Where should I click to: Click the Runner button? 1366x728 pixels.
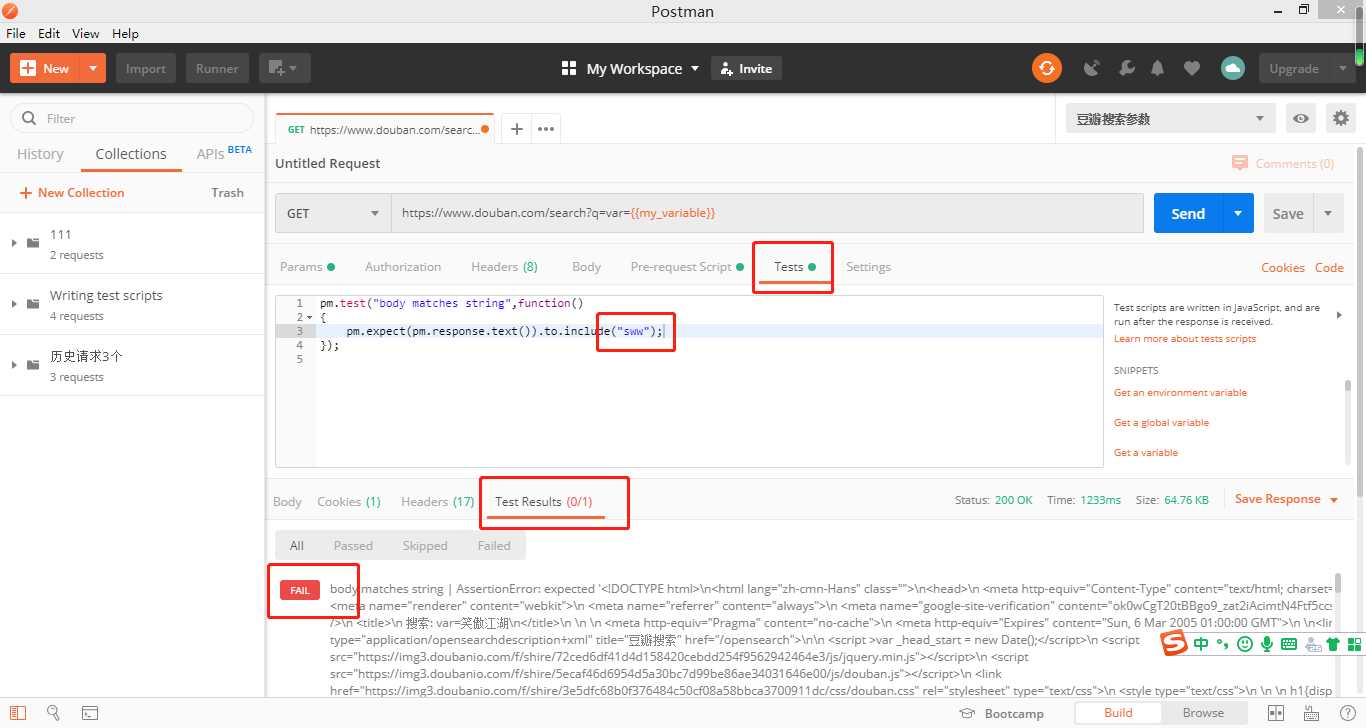[x=217, y=68]
